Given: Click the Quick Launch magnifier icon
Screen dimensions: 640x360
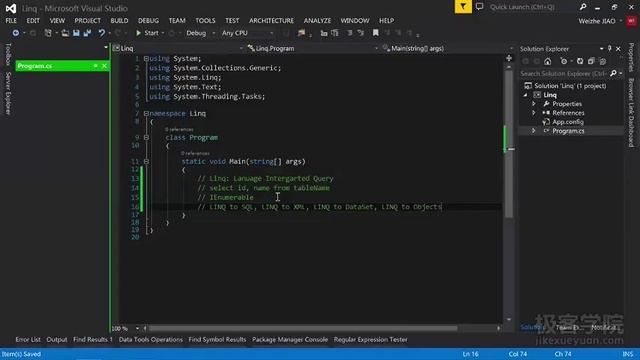Looking at the screenshot, I should click(x=583, y=7).
